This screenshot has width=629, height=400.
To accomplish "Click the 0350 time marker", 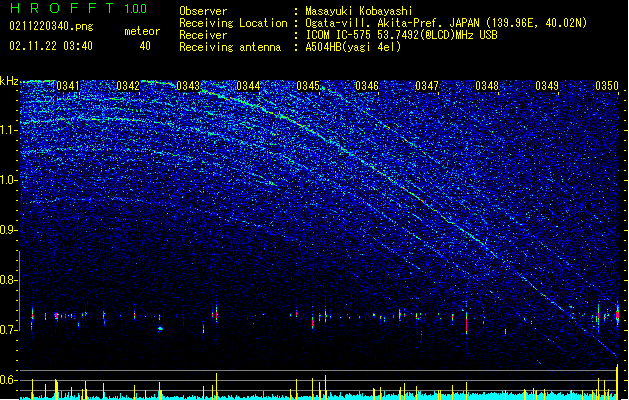I will (607, 86).
